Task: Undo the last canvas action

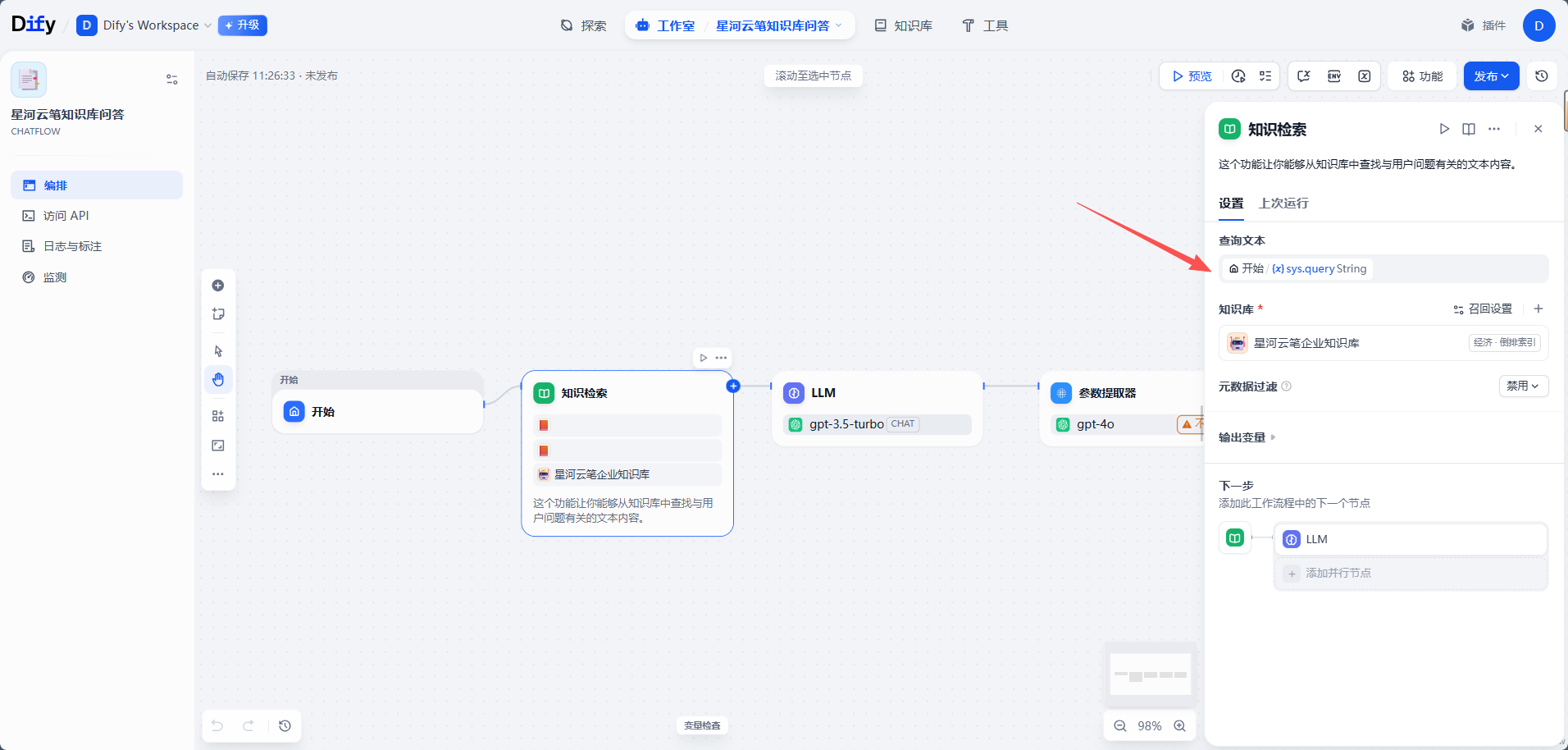Action: click(x=217, y=725)
